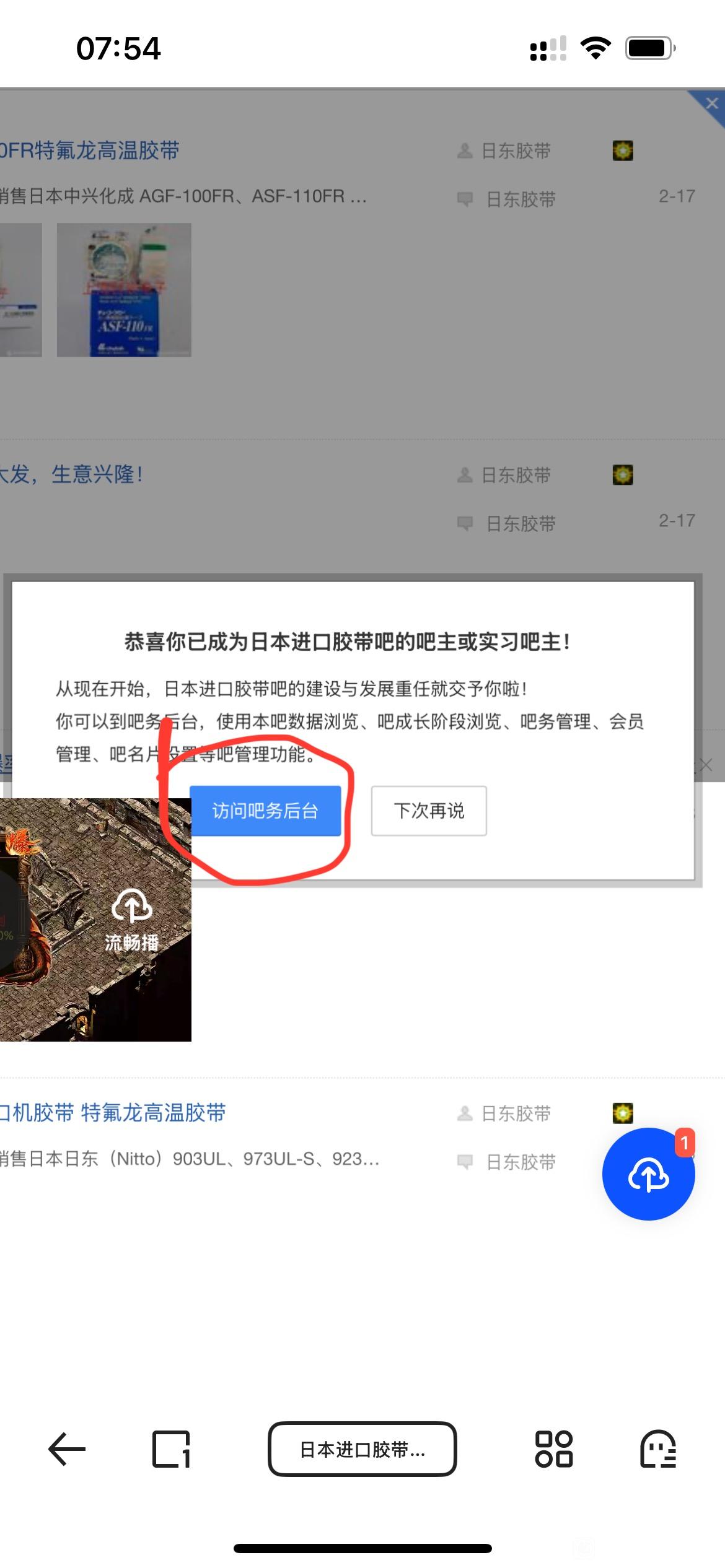Open the 机胶带 特氟龙高温胶带 post
Viewport: 725px width, 1568px height.
click(113, 1113)
